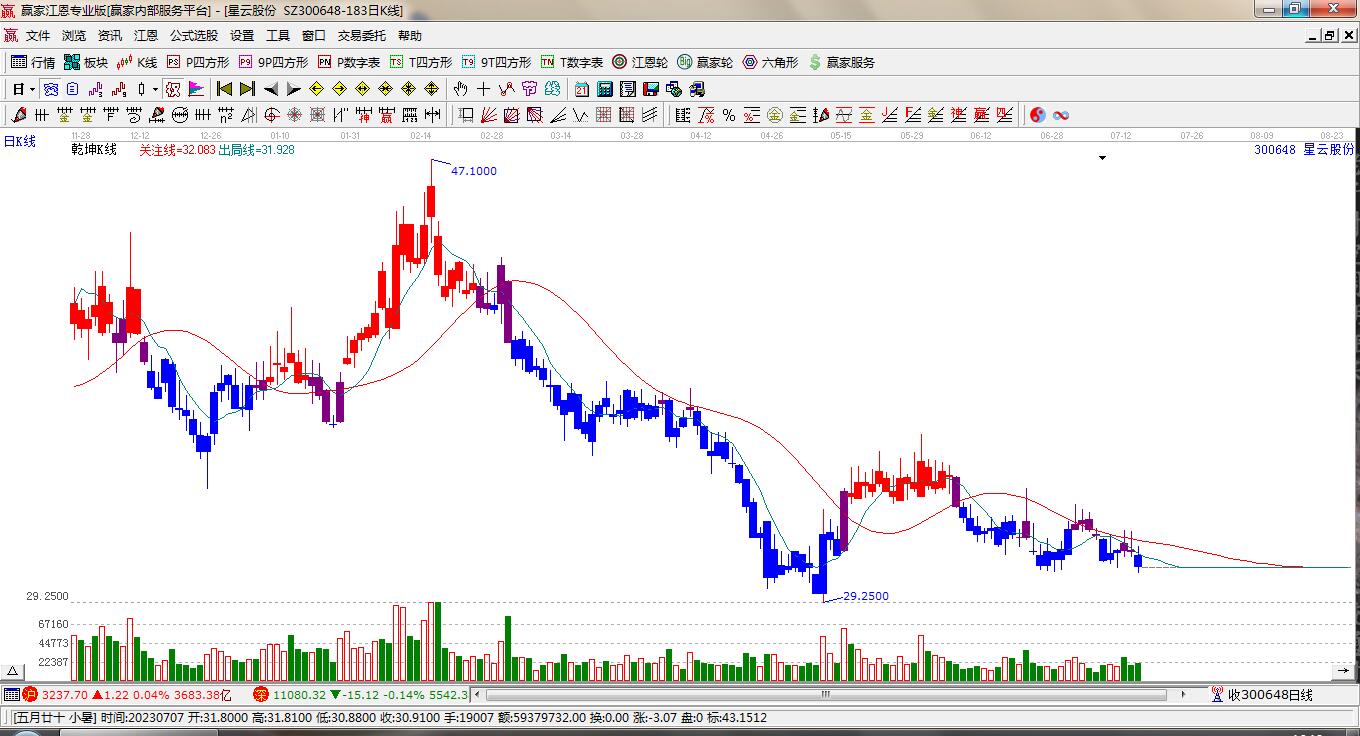Jump to first bar icon
This screenshot has width=1360, height=736.
click(224, 89)
